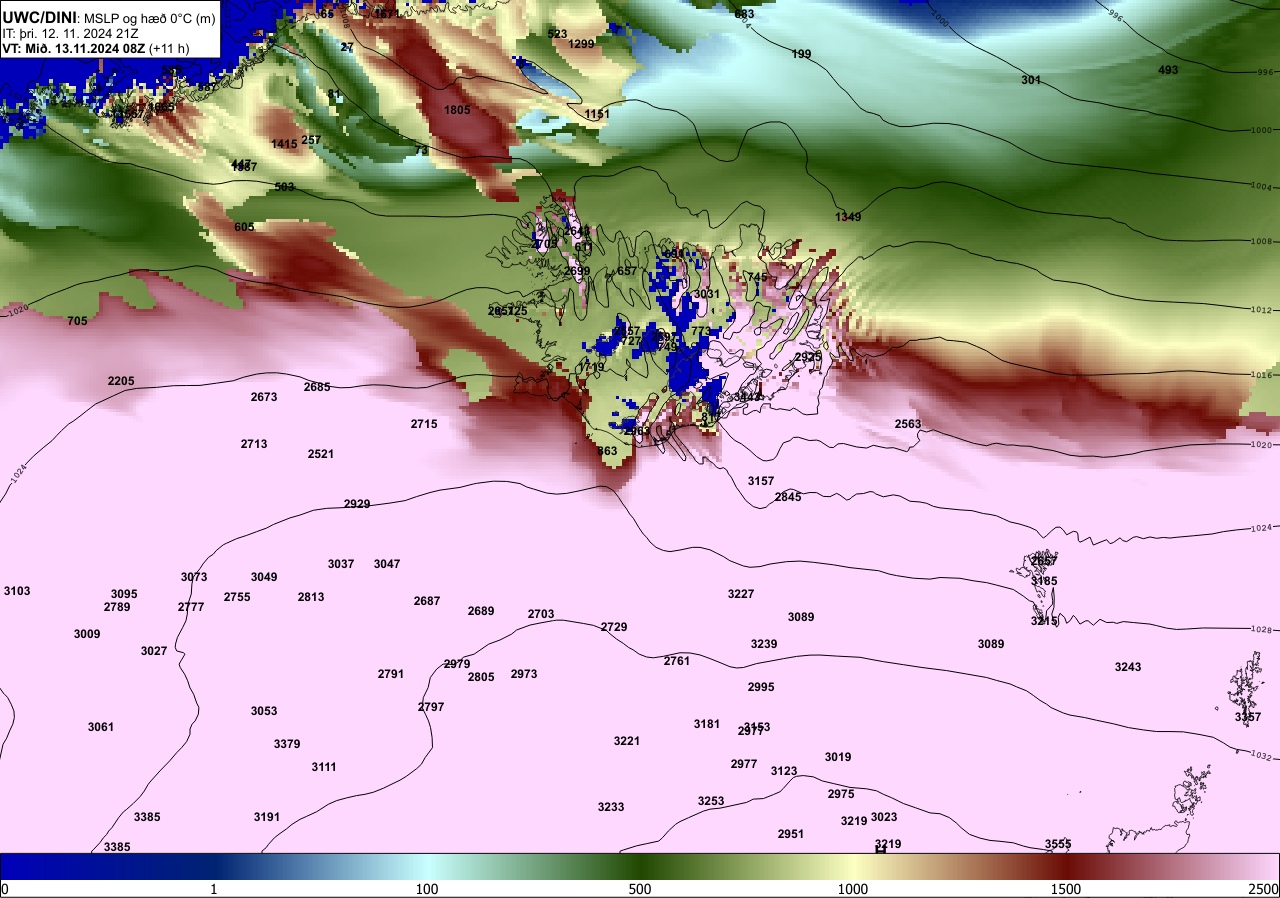
Task: Click the 1415 height value
Action: click(284, 144)
